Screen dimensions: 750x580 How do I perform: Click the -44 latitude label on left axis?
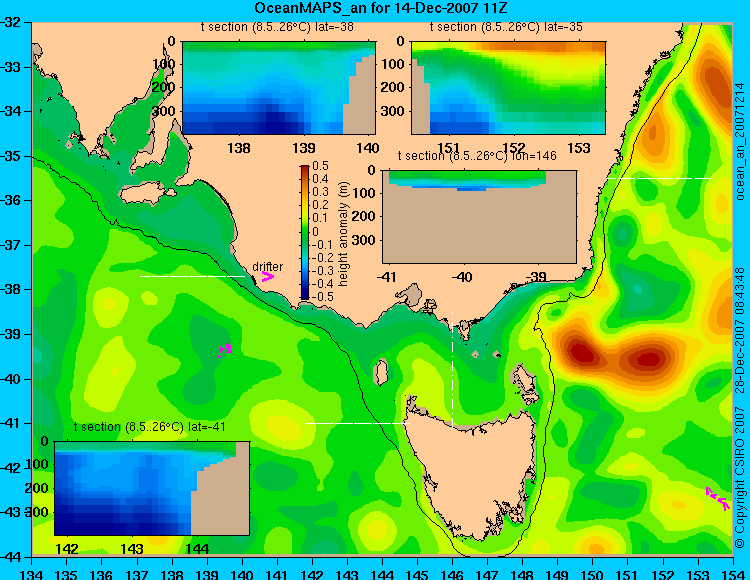pyautogui.click(x=11, y=557)
